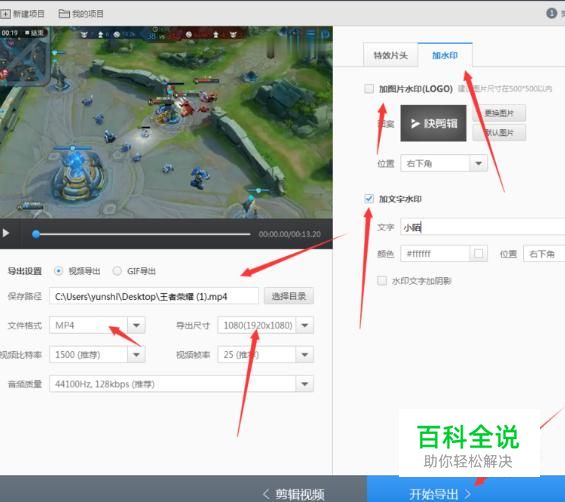Click the 保存路径 file path field
Image resolution: width=565 pixels, height=502 pixels.
click(x=154, y=296)
